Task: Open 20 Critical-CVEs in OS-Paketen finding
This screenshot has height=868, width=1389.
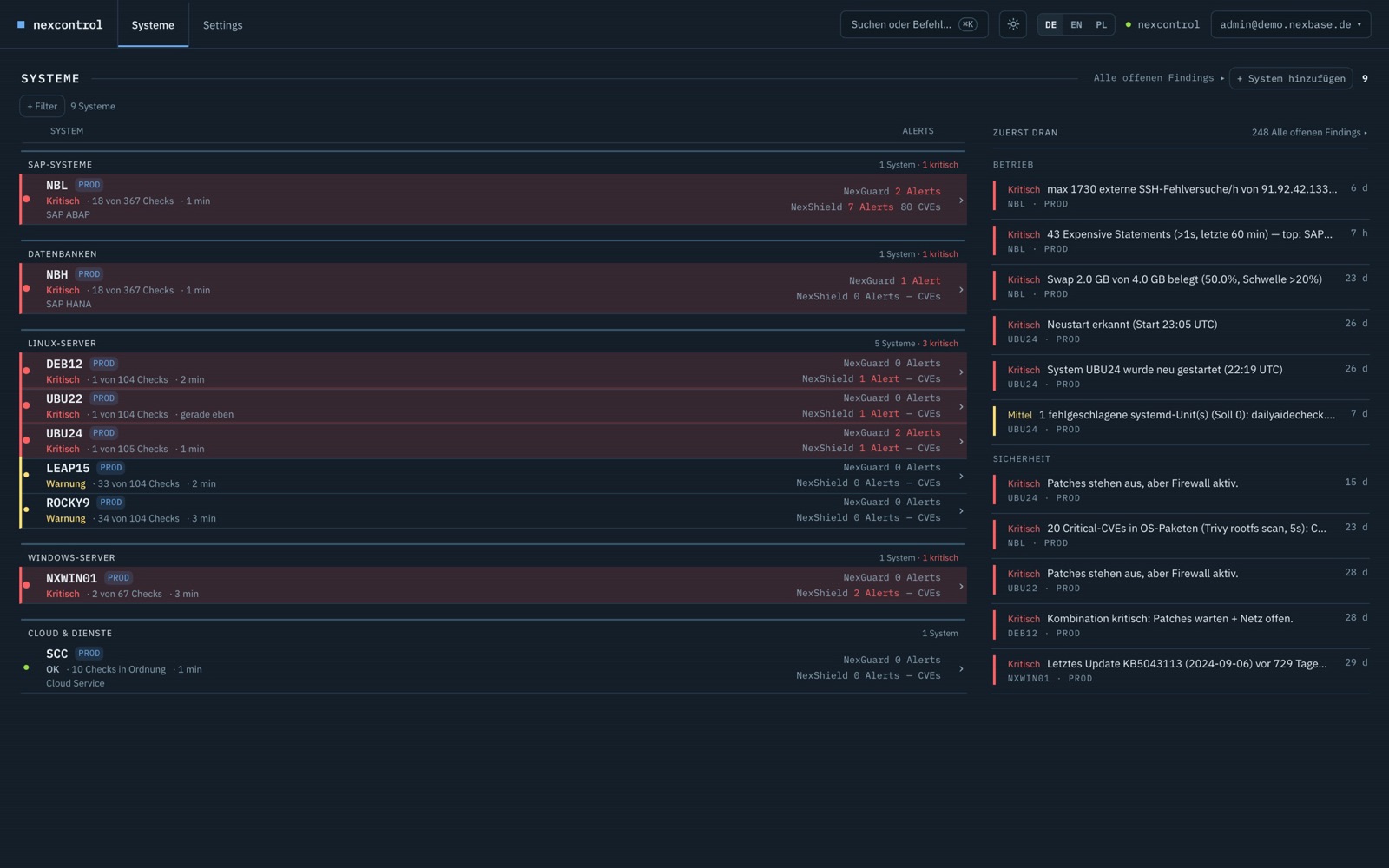Action: pyautogui.click(x=1181, y=535)
